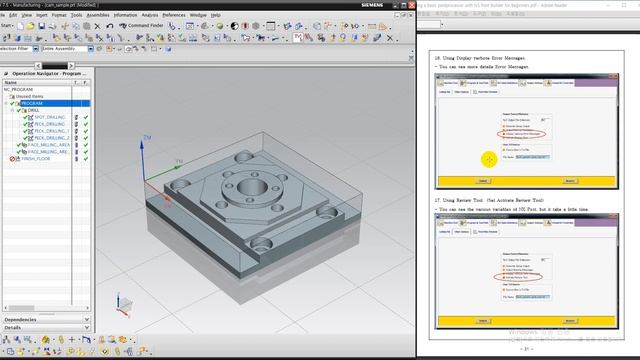Click the Paste clipboard icon
Viewport: 640px width, 360px height.
pos(87,26)
